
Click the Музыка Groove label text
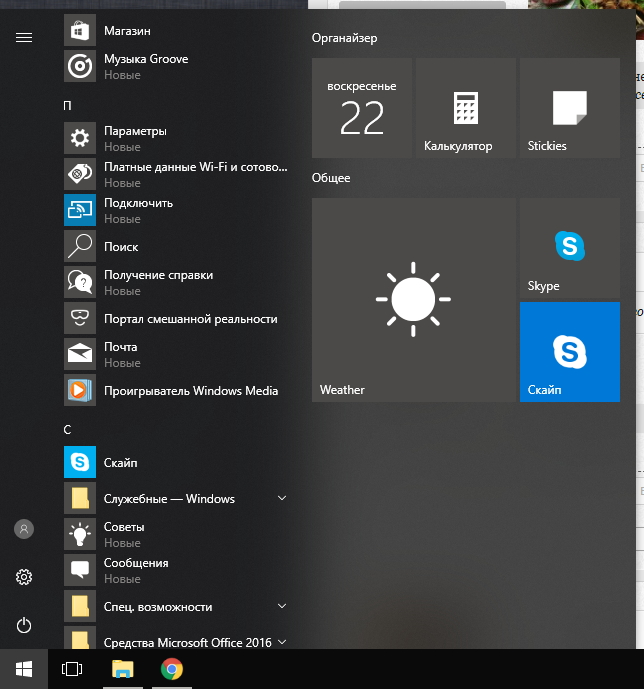coord(146,59)
